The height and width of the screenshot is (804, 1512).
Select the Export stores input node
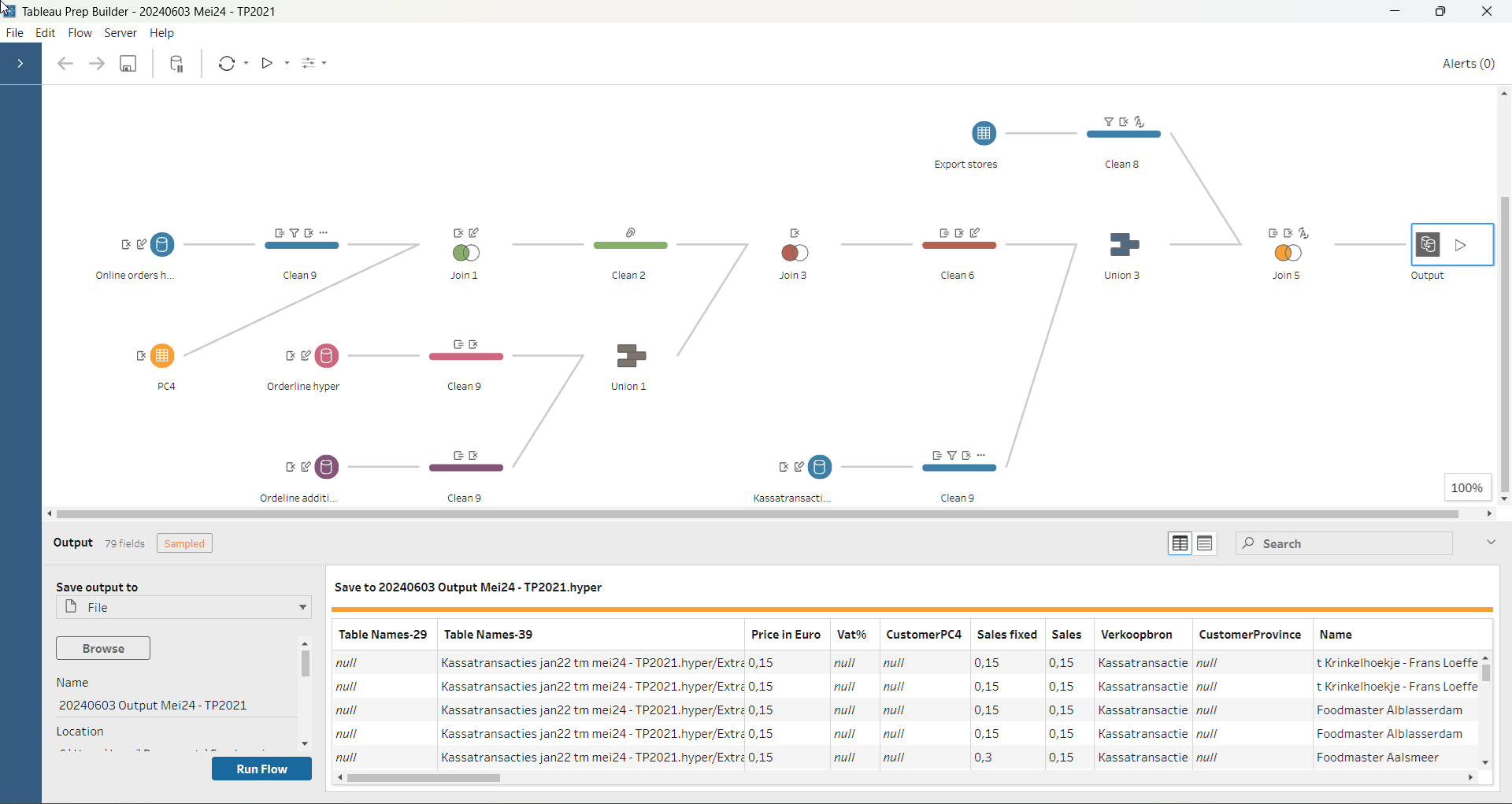(x=984, y=133)
